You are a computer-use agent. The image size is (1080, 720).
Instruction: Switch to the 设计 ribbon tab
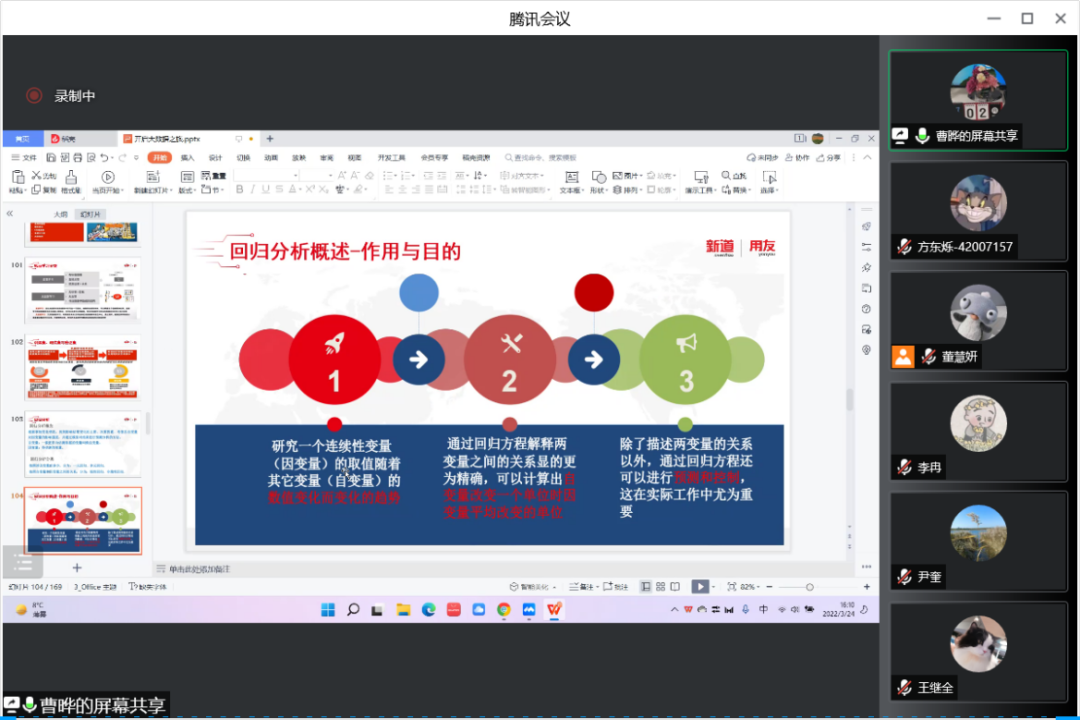pos(215,158)
